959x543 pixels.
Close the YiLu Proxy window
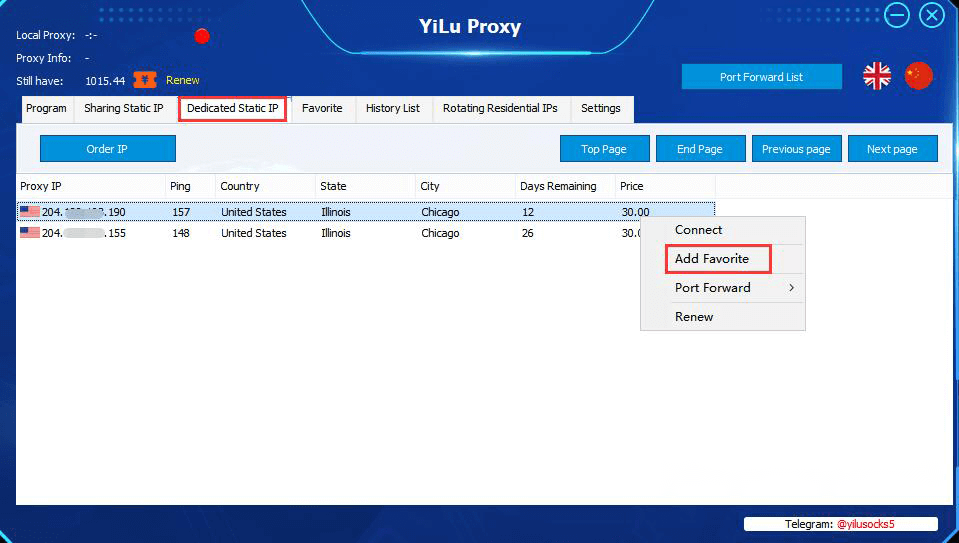[932, 15]
